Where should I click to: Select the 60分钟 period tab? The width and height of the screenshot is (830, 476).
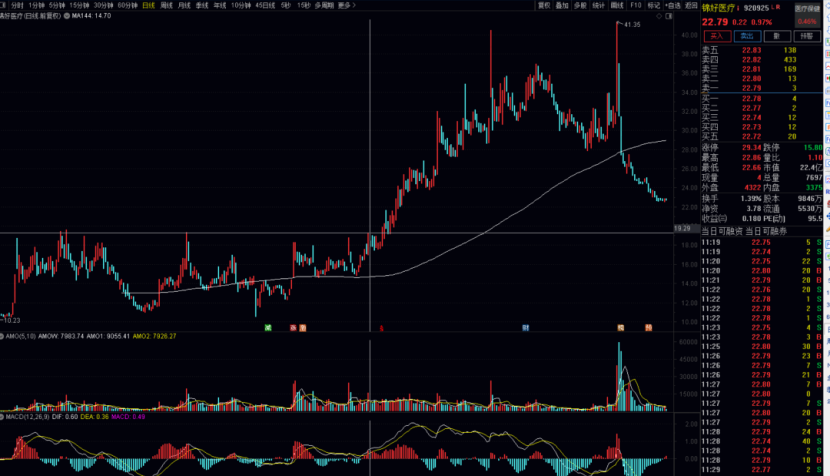coord(127,5)
